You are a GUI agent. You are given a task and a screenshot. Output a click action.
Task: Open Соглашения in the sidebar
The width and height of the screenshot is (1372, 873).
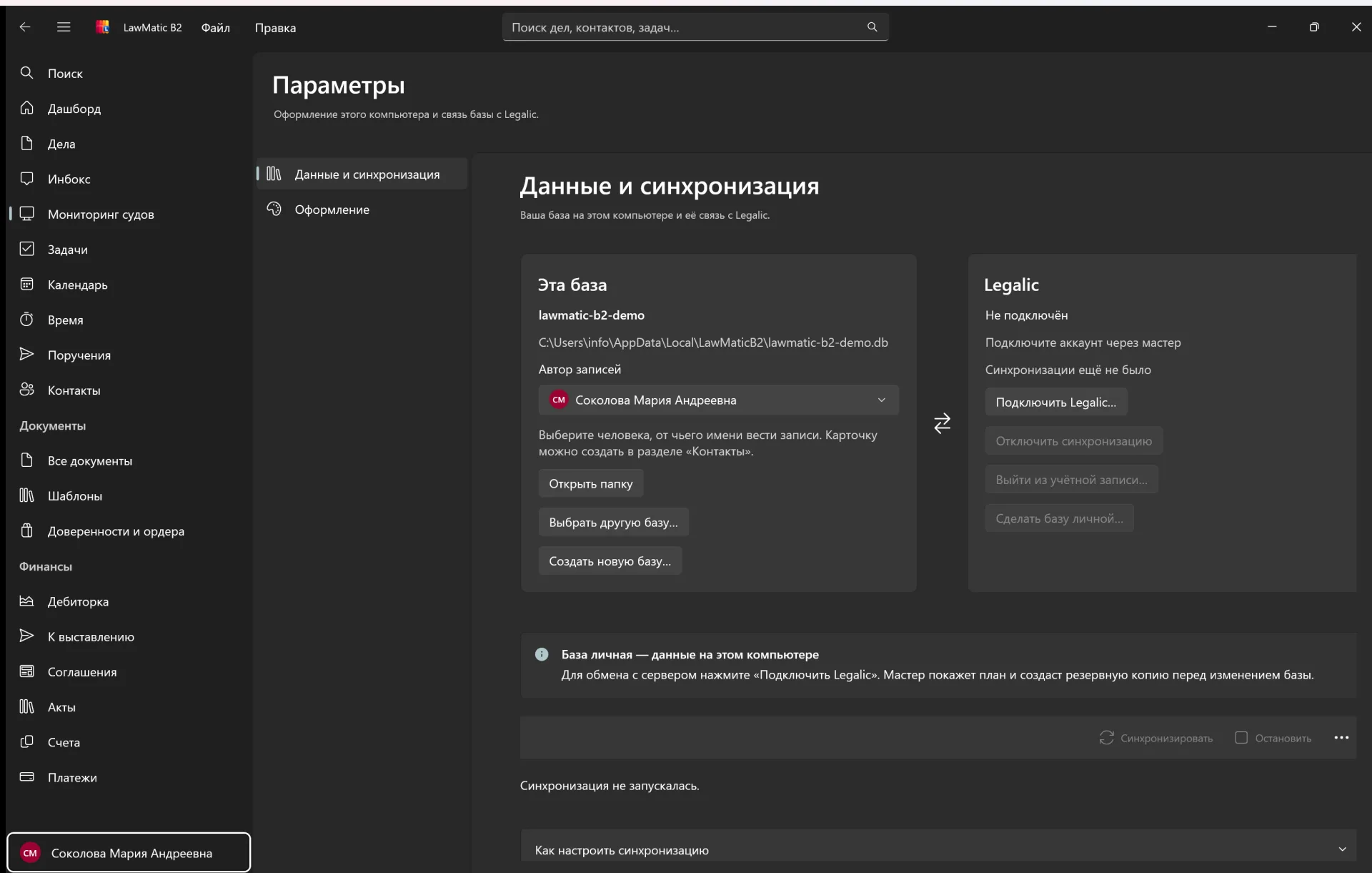pyautogui.click(x=129, y=671)
